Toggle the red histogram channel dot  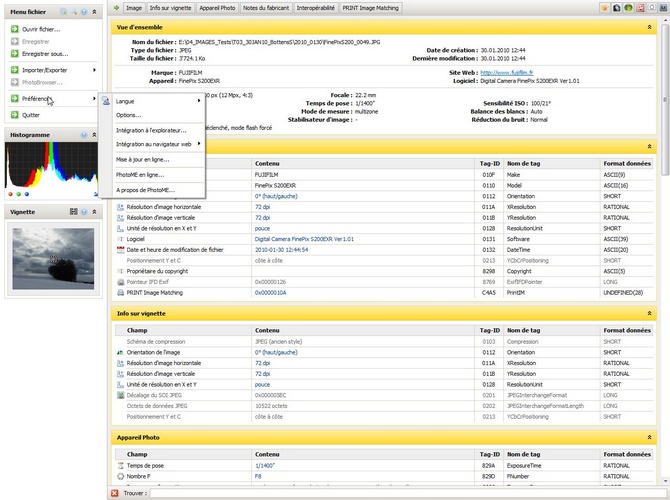[x=10, y=194]
